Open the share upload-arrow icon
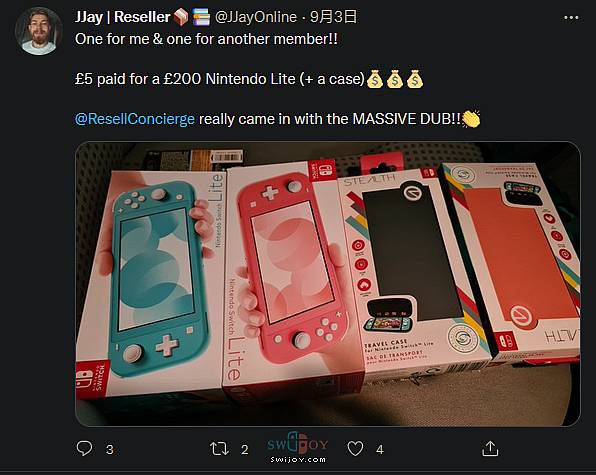This screenshot has width=596, height=475. 490,448
